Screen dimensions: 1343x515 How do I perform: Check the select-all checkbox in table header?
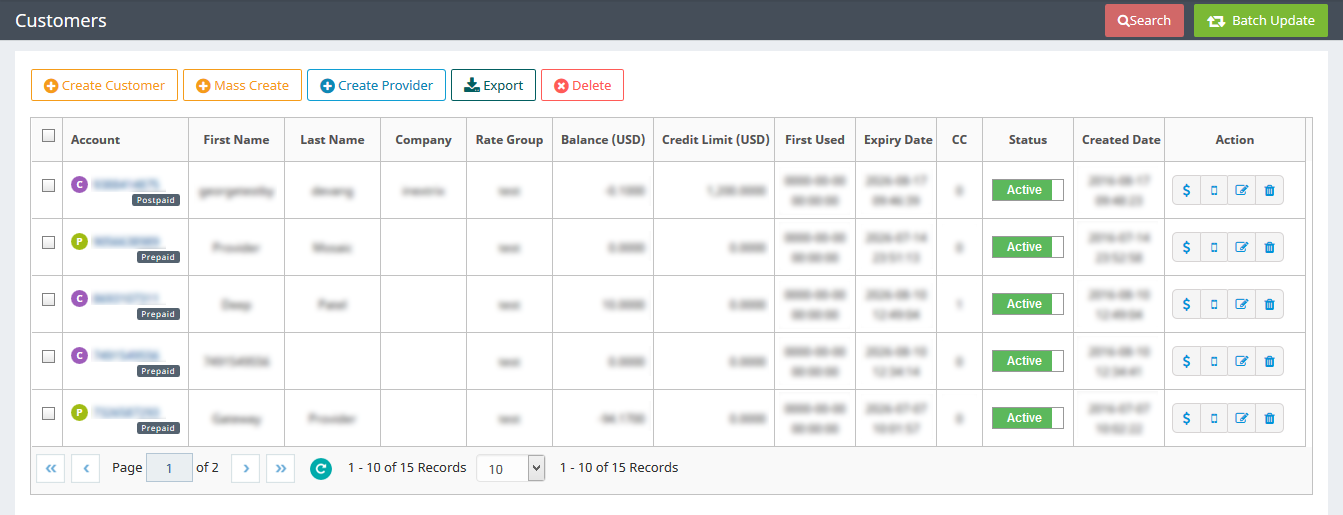click(48, 136)
